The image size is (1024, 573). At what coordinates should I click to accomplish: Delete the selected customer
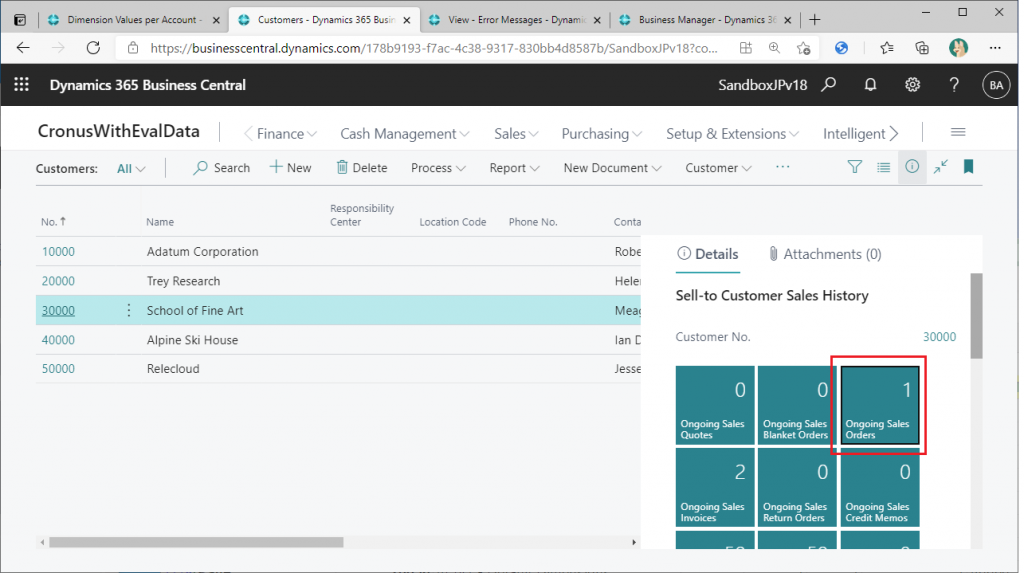pyautogui.click(x=362, y=168)
